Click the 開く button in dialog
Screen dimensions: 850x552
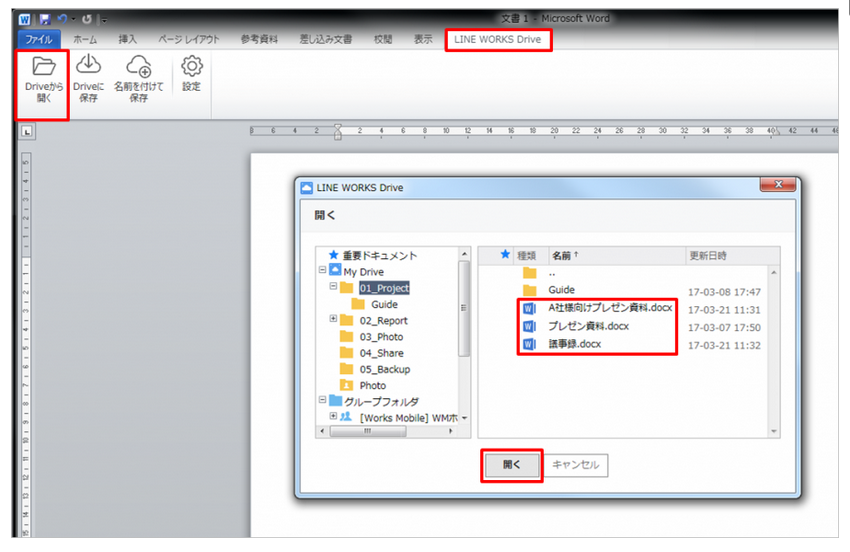[510, 465]
